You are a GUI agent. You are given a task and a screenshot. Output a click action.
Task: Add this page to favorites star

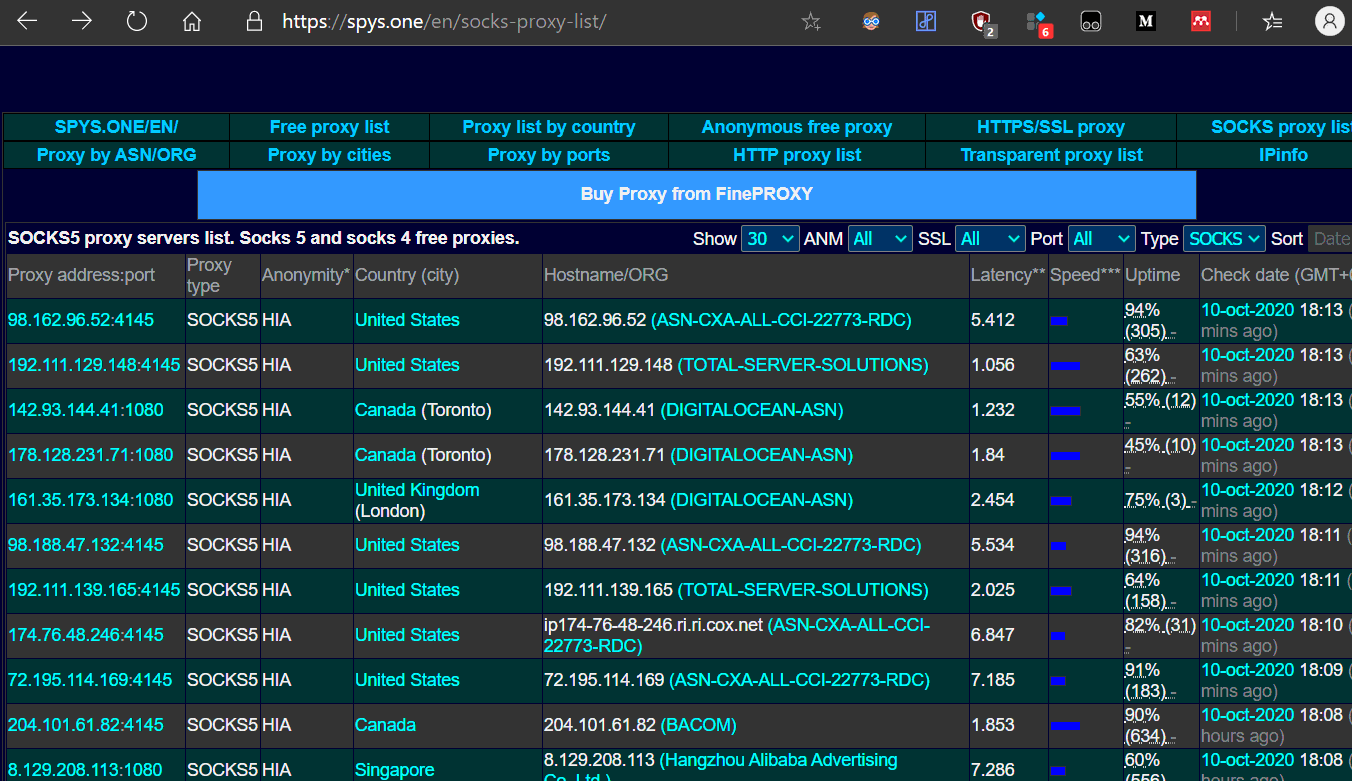(x=811, y=21)
